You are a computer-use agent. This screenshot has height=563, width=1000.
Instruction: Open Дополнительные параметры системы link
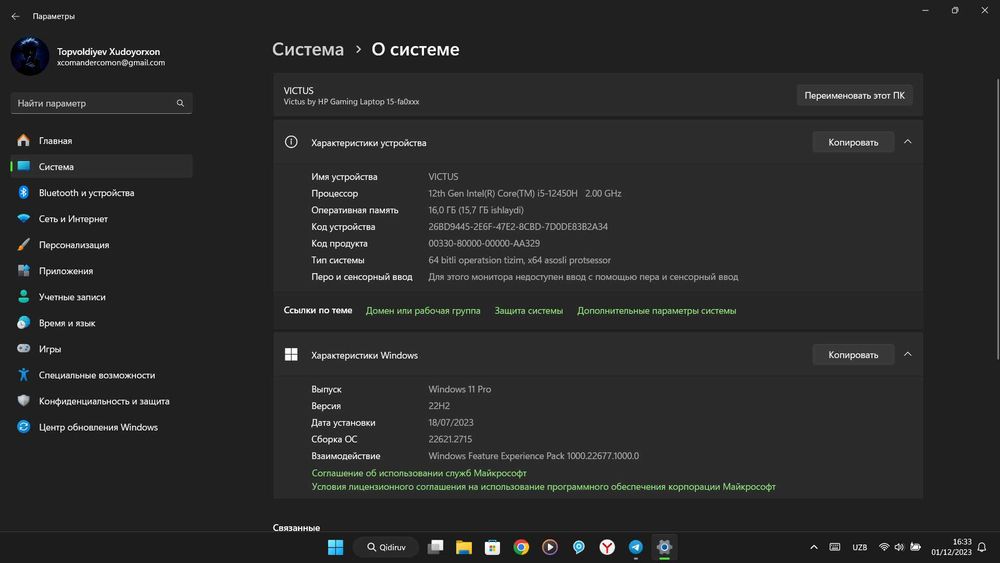656,311
